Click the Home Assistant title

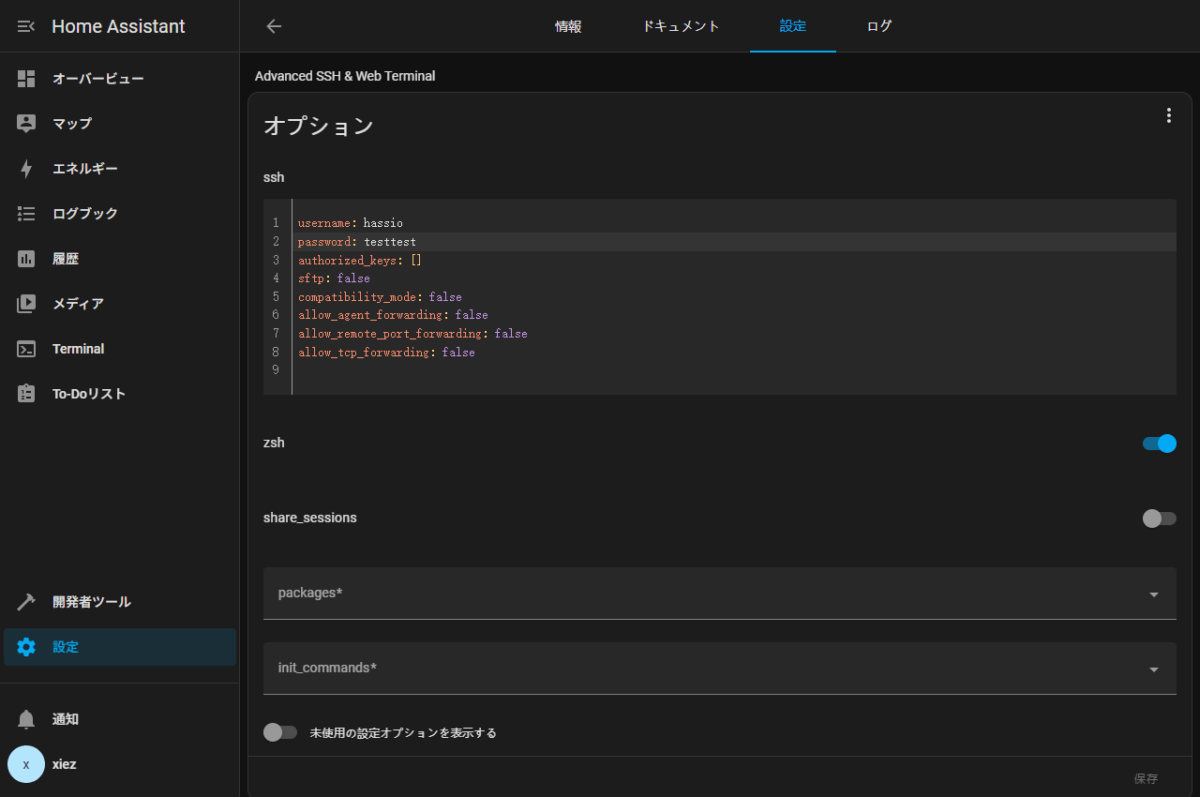point(118,26)
